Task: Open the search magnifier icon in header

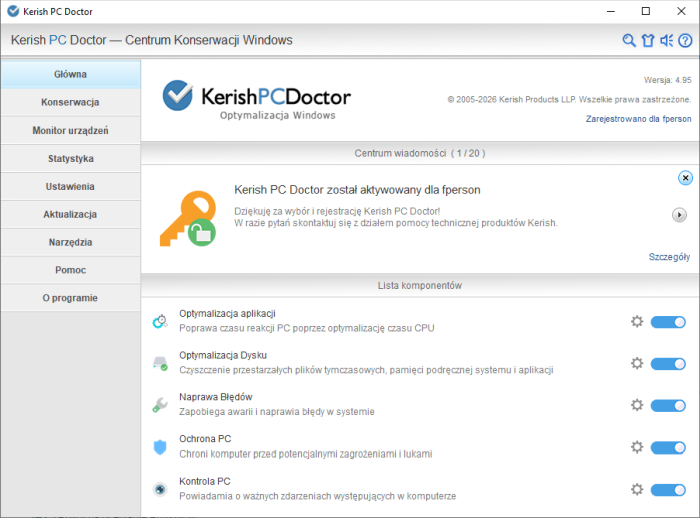Action: (629, 41)
